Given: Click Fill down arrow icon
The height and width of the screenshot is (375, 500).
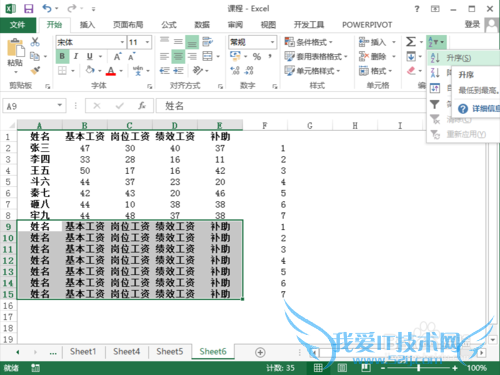Looking at the screenshot, I should coord(411,56).
